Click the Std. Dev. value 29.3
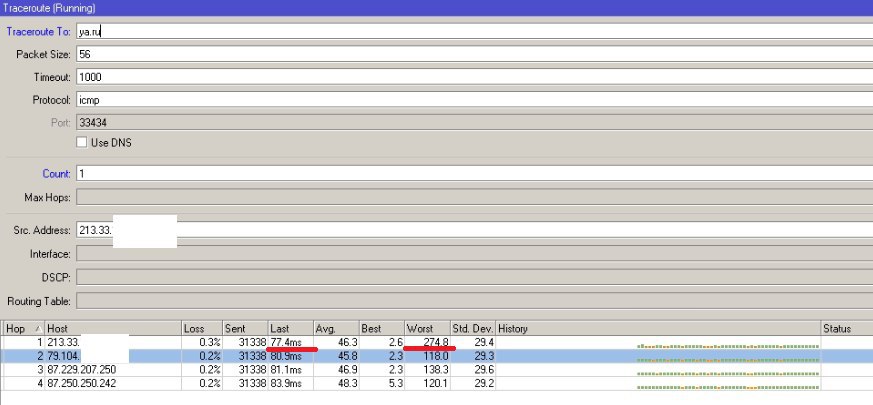 pos(484,355)
